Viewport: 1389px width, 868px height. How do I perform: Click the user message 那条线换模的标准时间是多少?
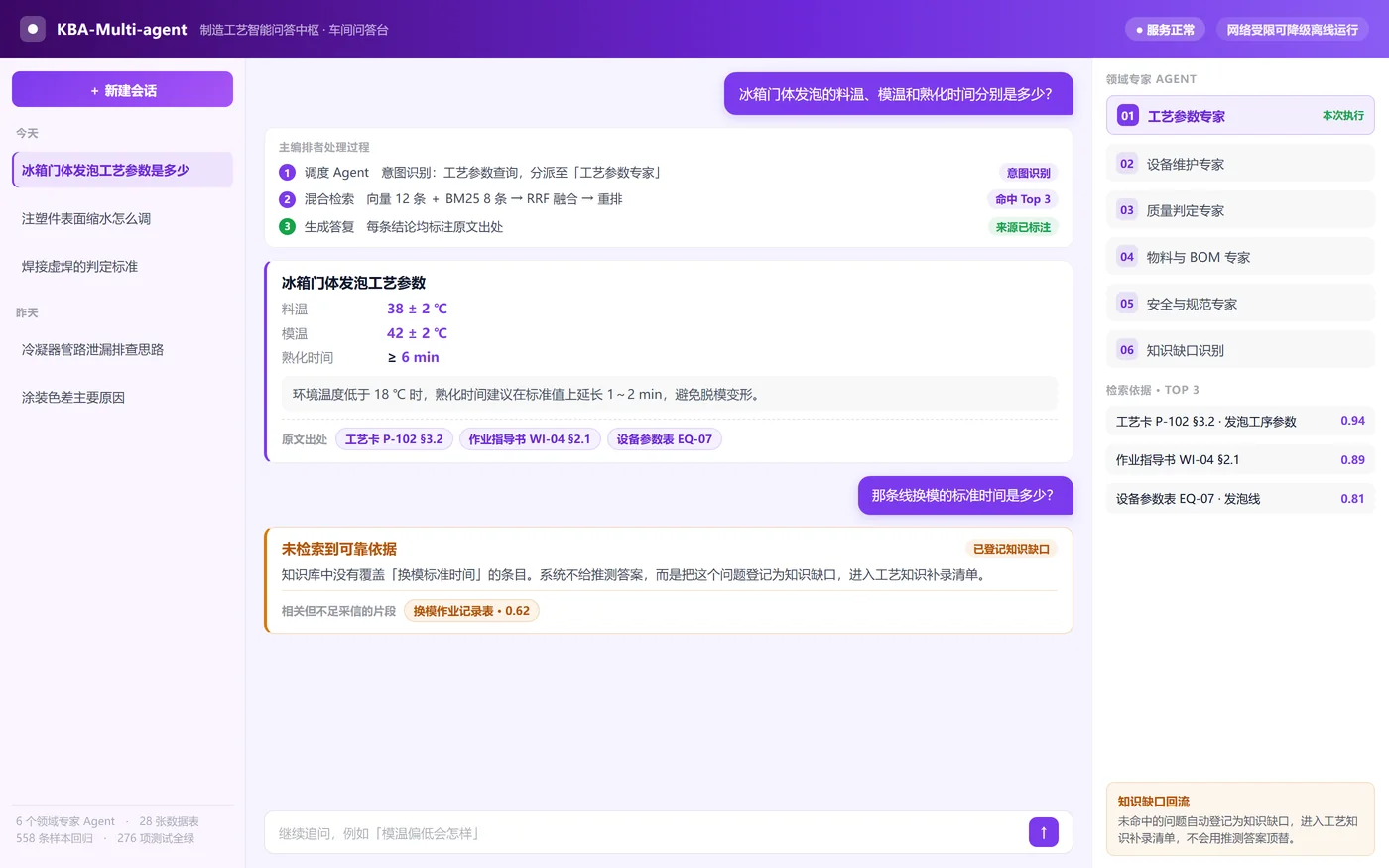[x=965, y=495]
